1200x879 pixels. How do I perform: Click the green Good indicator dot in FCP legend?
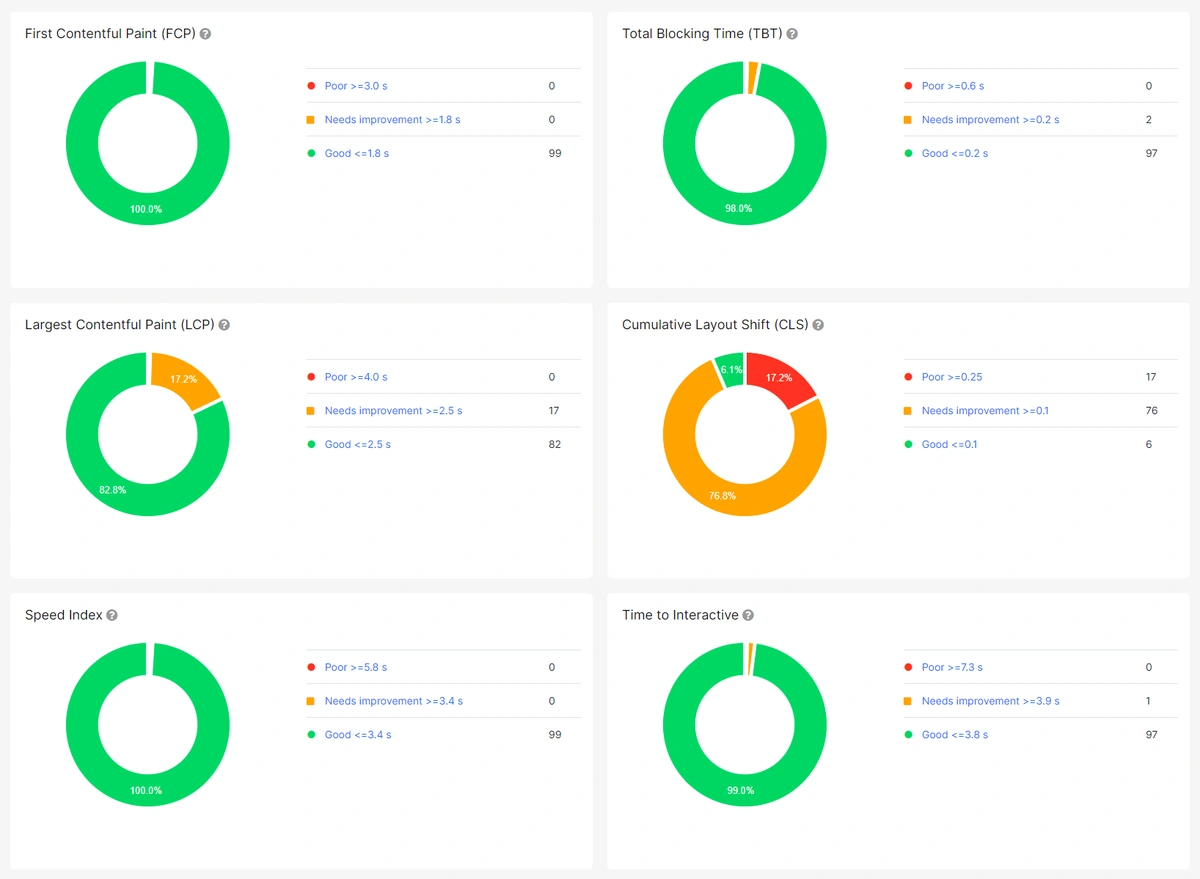point(311,153)
